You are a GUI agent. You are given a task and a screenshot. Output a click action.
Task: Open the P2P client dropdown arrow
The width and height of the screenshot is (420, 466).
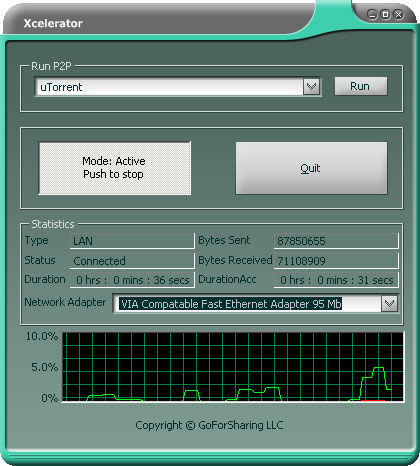311,87
